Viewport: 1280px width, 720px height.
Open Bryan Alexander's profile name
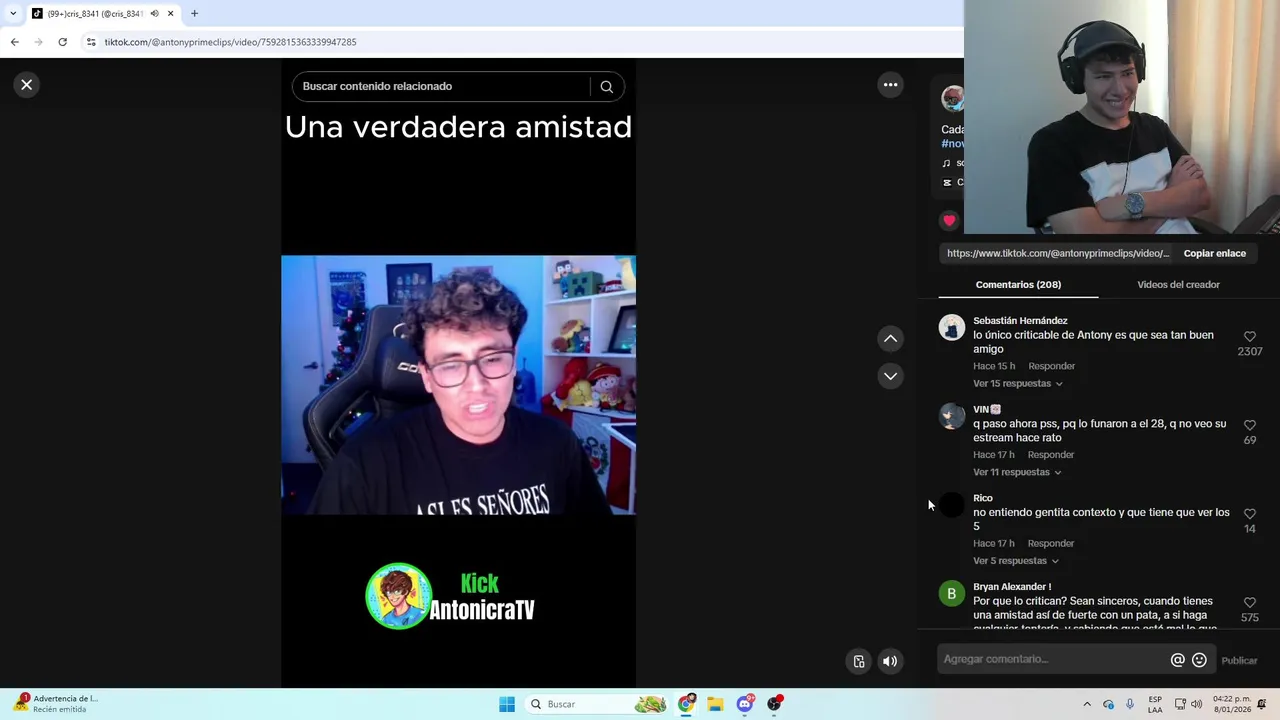coord(1012,587)
